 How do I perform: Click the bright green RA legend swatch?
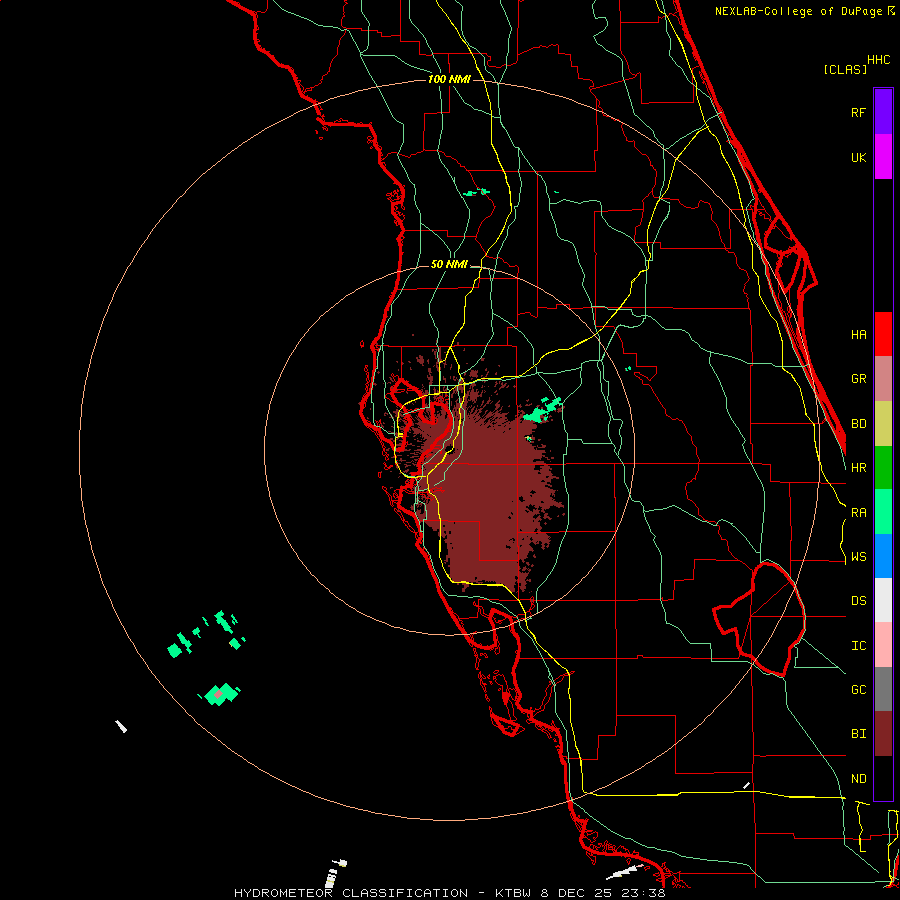883,512
